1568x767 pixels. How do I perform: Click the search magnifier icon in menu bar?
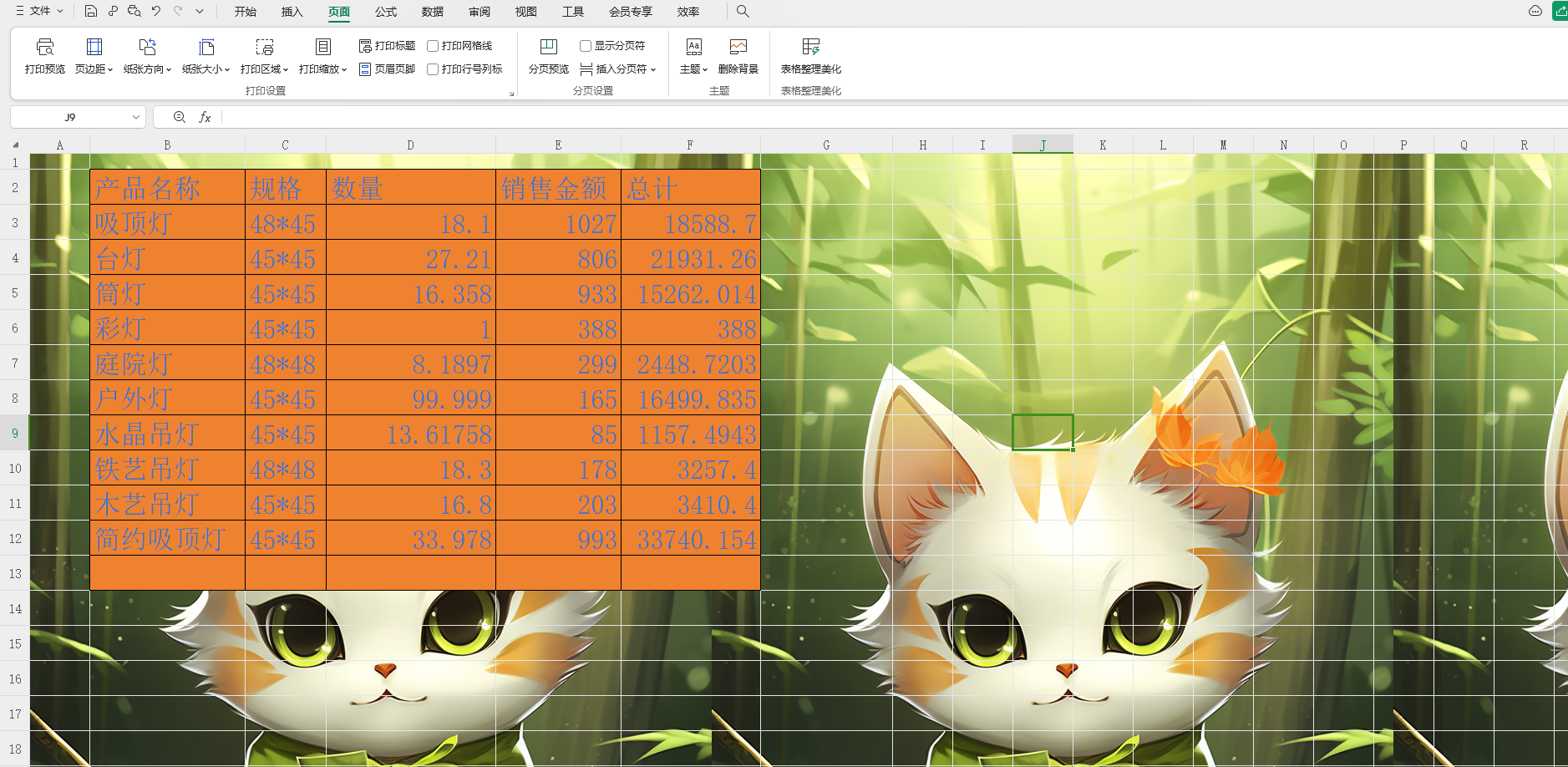743,12
